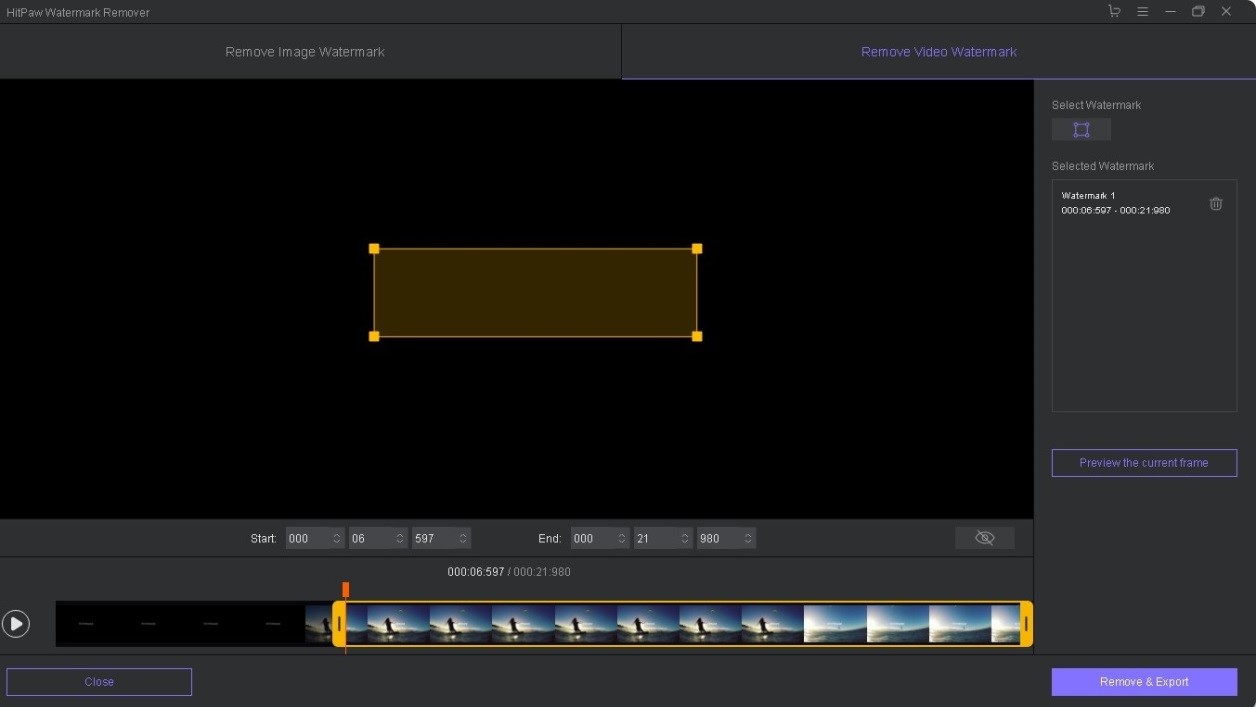Delete Watermark 1 using the trash icon
This screenshot has width=1256, height=707.
tap(1216, 203)
